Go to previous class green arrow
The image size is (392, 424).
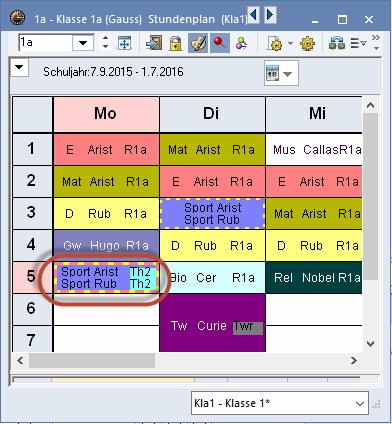click(254, 14)
